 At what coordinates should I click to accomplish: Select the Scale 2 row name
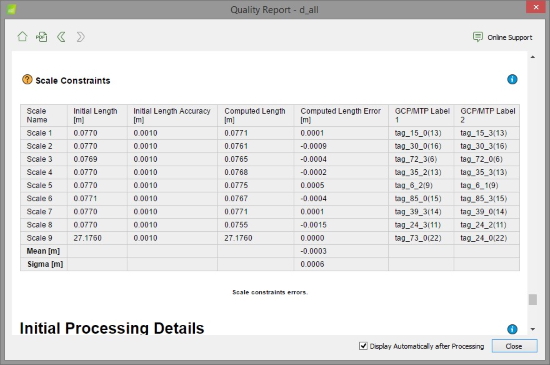click(39, 146)
